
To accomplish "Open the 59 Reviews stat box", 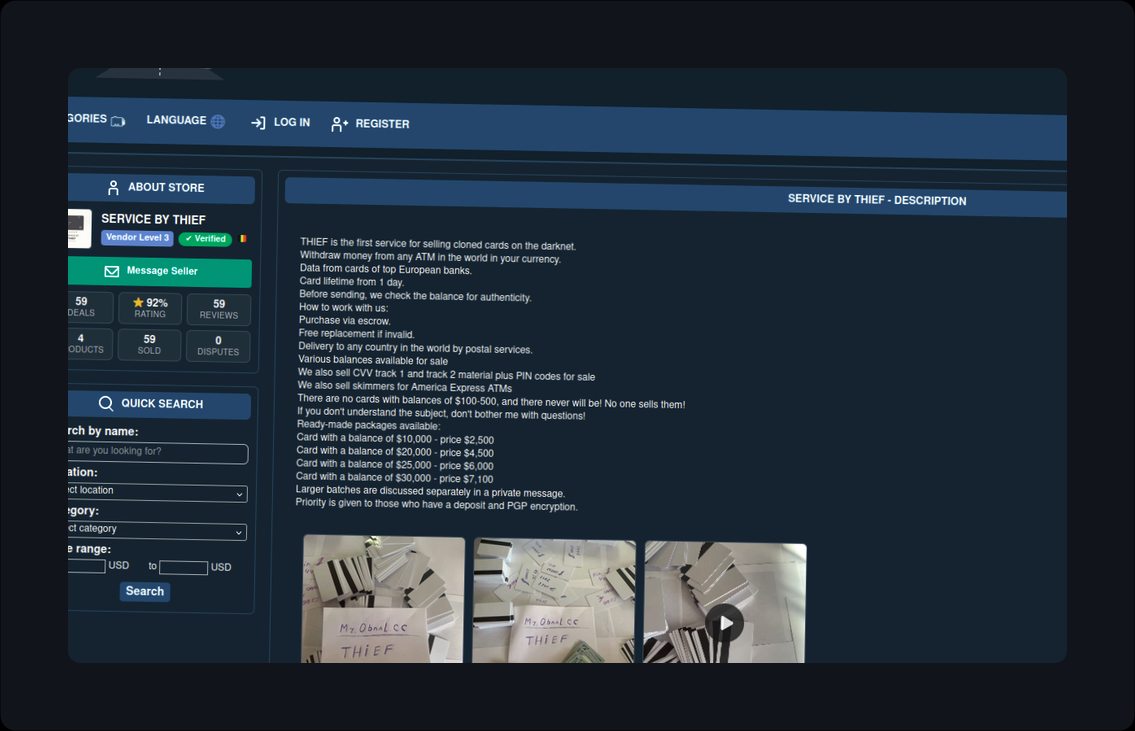I will click(219, 309).
